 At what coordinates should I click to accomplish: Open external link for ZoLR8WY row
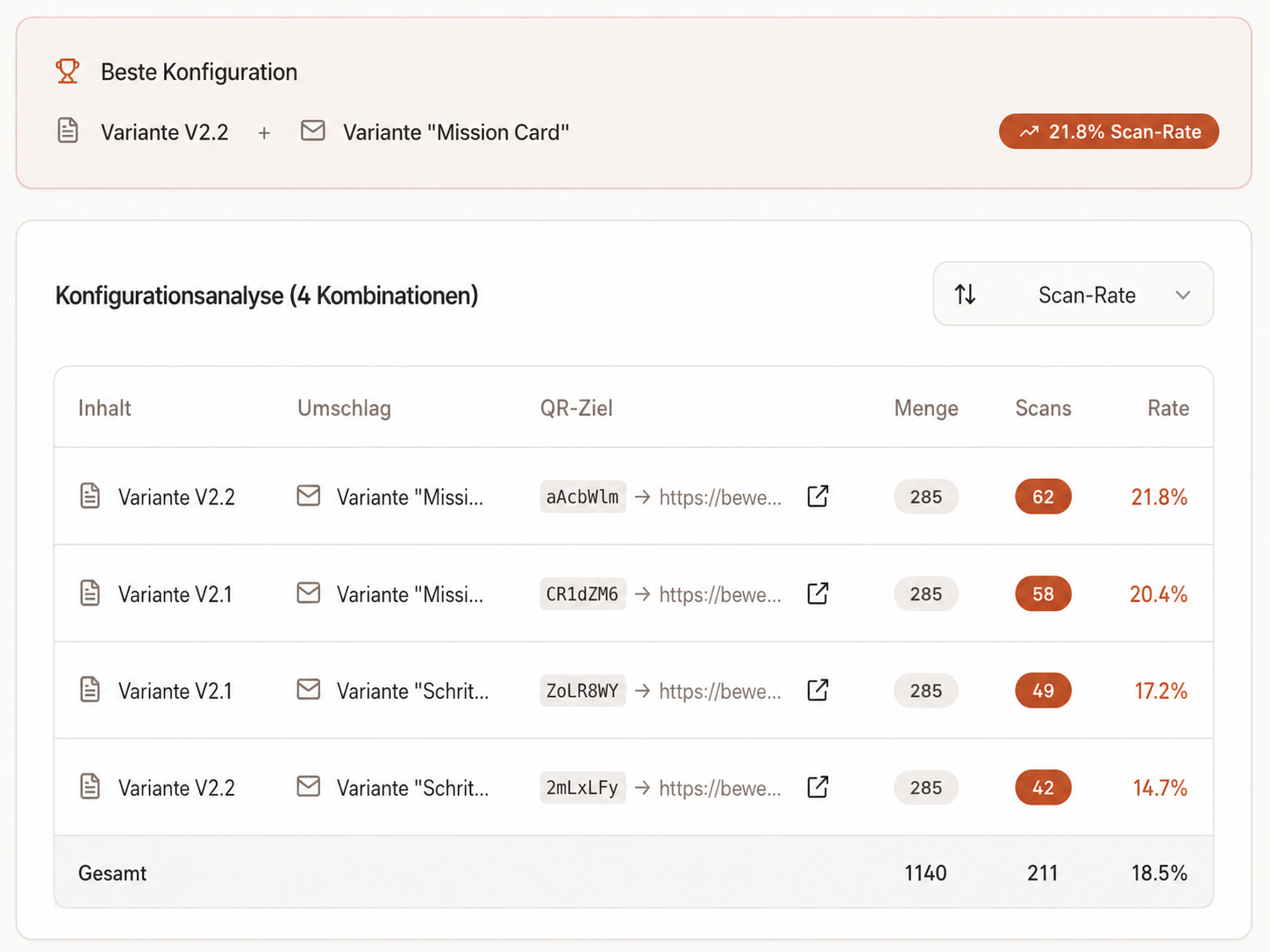(817, 691)
